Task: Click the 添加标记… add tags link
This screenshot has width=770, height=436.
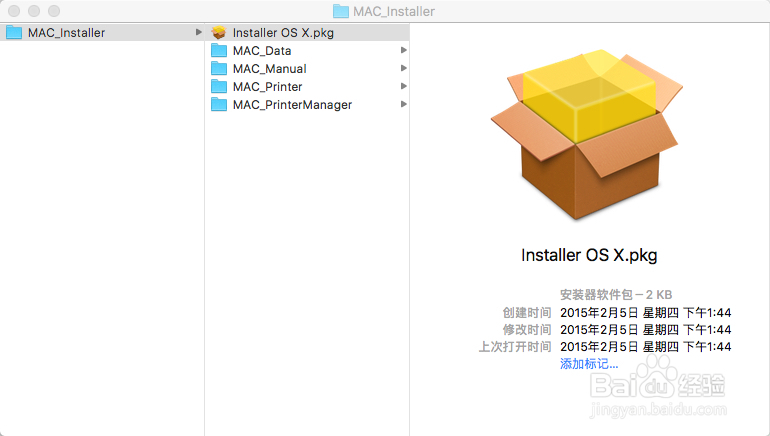Action: pos(589,364)
